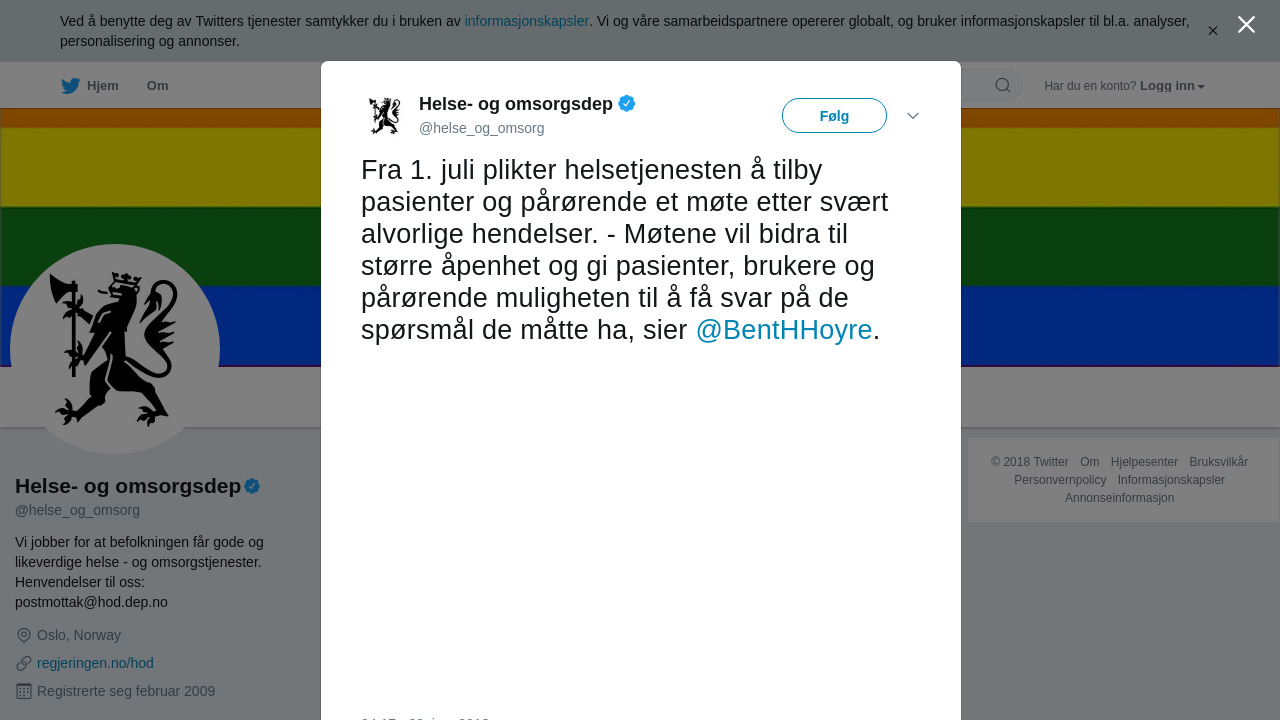1280x720 pixels.
Task: Click the verified badge in tweet header
Action: [627, 103]
